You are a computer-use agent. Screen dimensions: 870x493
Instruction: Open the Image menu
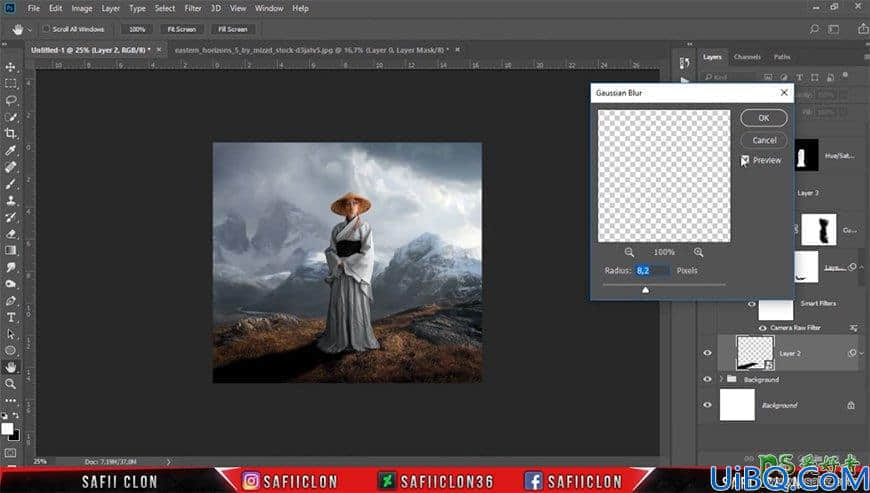[x=82, y=8]
